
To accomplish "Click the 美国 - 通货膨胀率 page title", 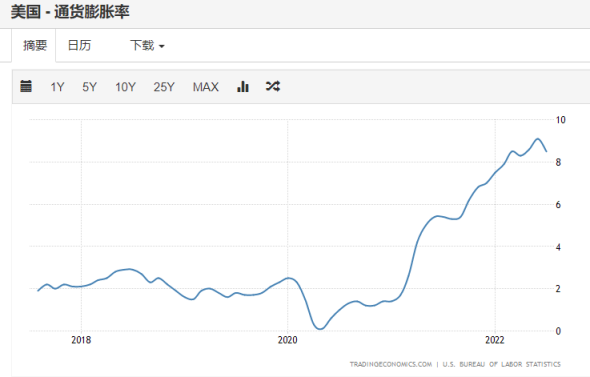I will (x=70, y=12).
